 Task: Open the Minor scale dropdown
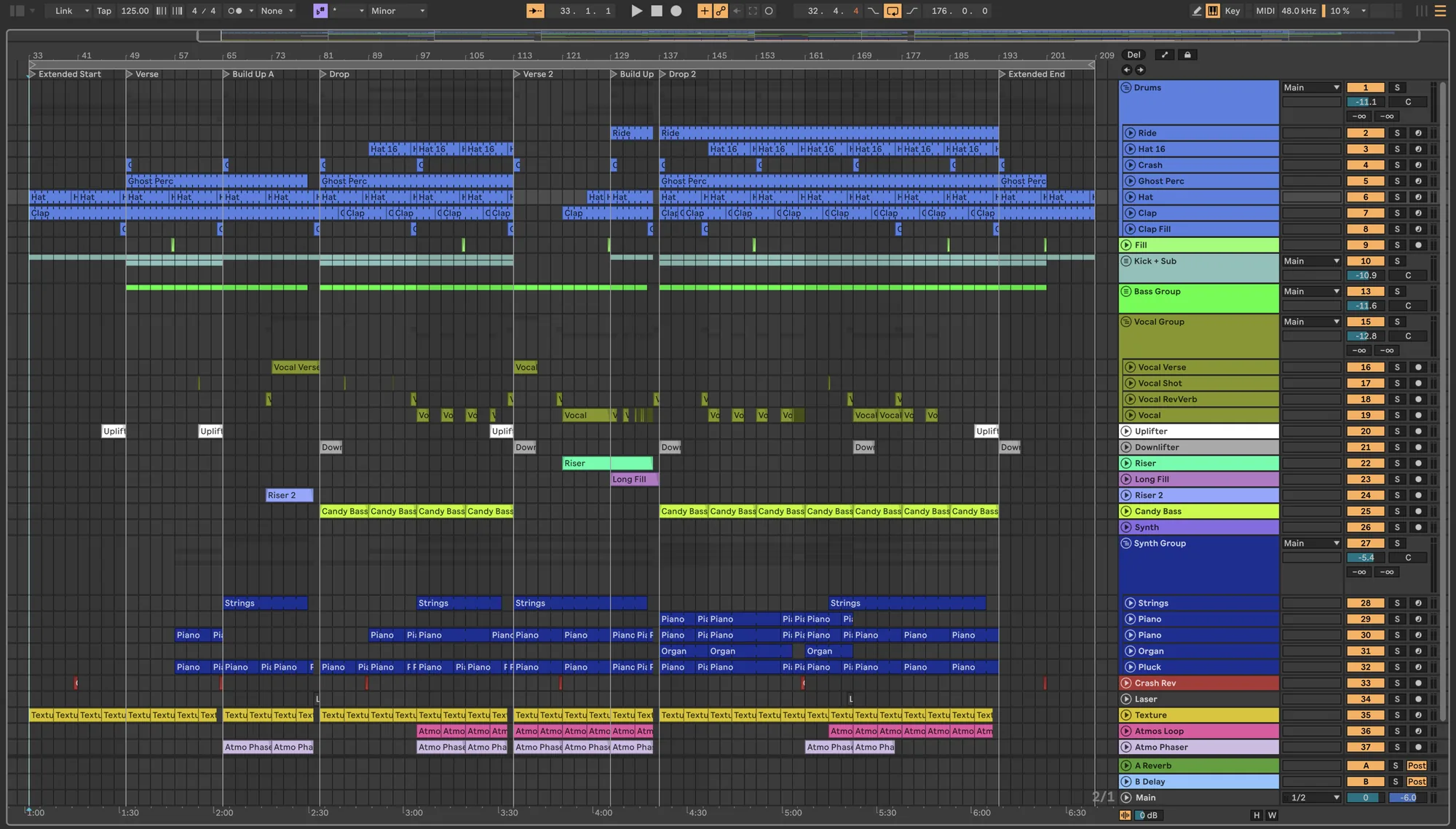[x=397, y=11]
